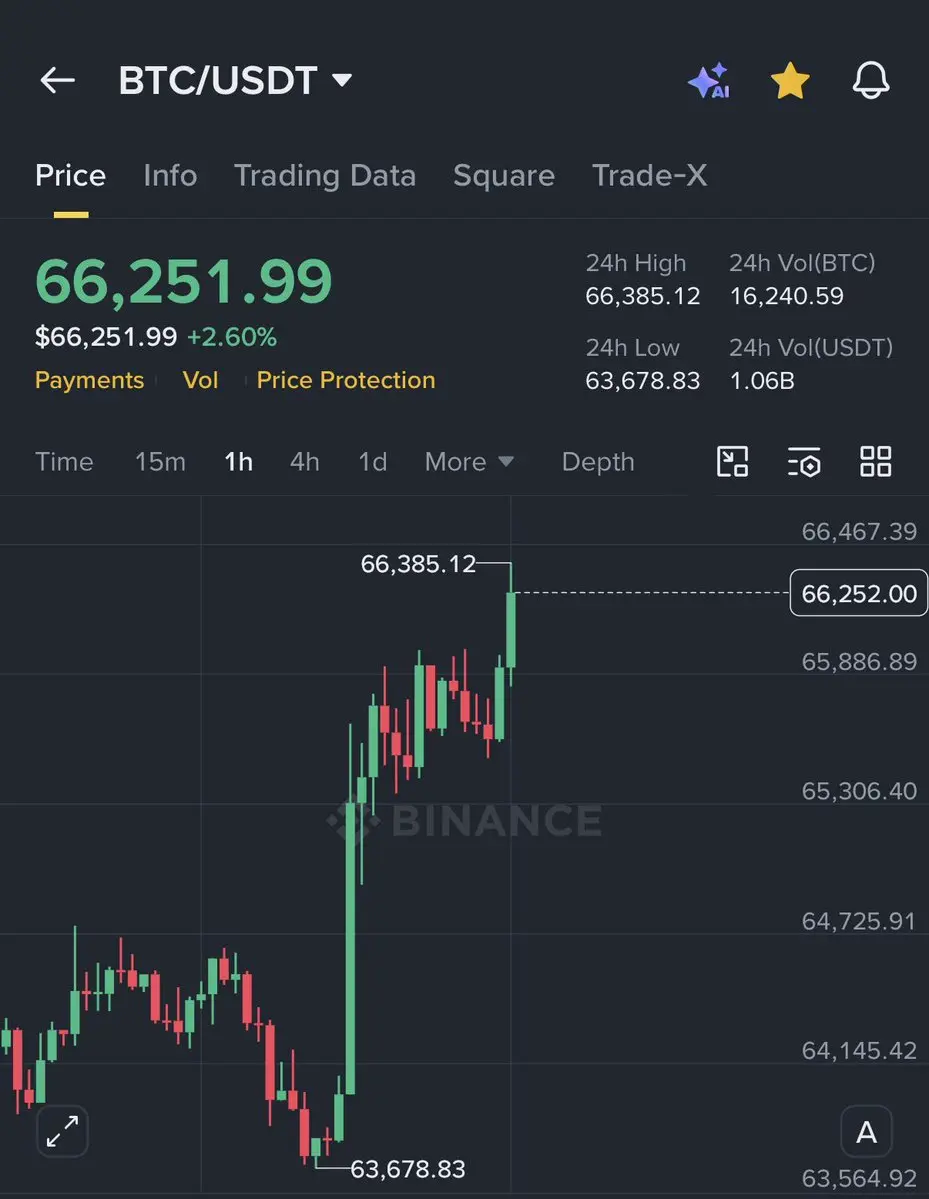929x1199 pixels.
Task: Open the AI analysis sparkle icon
Action: [709, 80]
